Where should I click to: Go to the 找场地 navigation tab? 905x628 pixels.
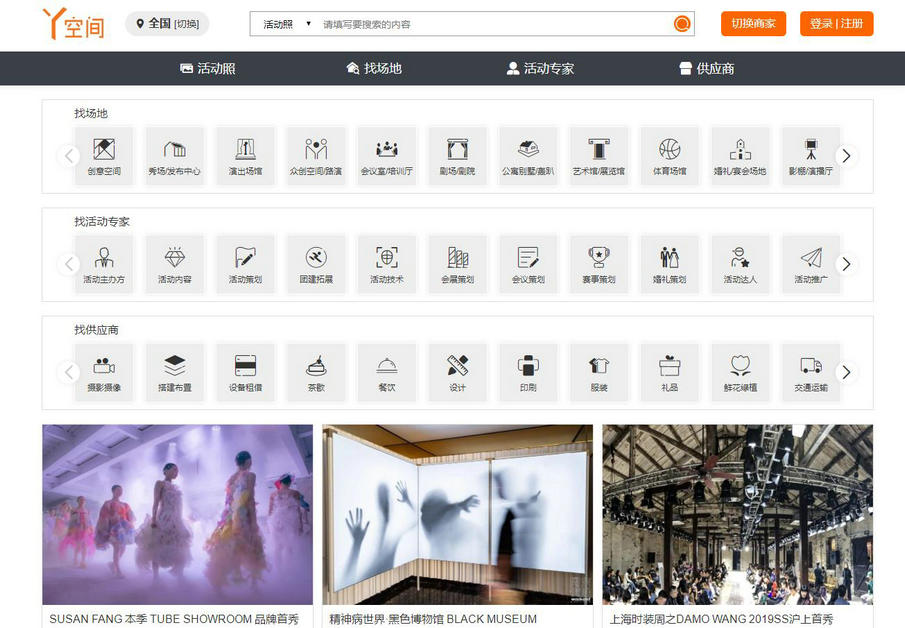373,68
